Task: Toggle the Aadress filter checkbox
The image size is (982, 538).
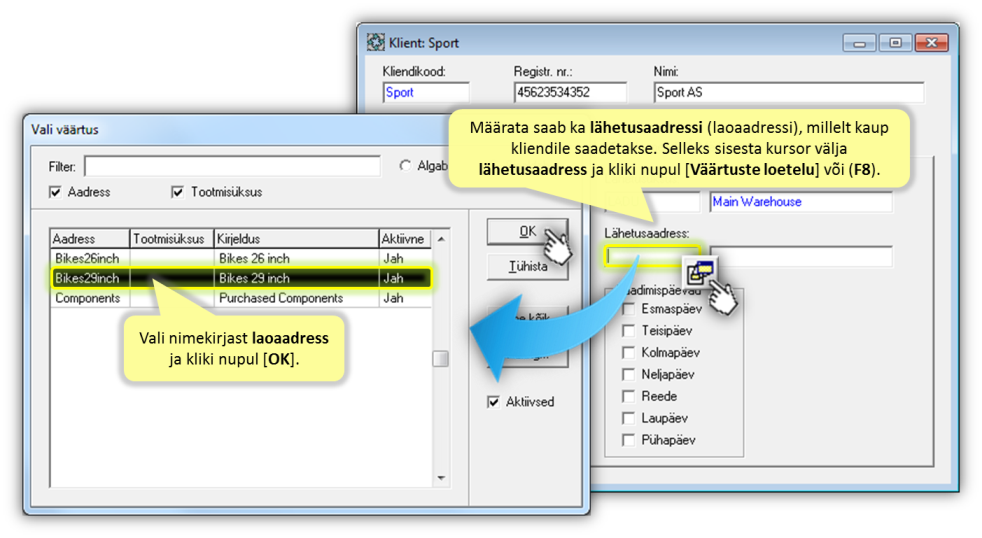Action: pyautogui.click(x=55, y=192)
